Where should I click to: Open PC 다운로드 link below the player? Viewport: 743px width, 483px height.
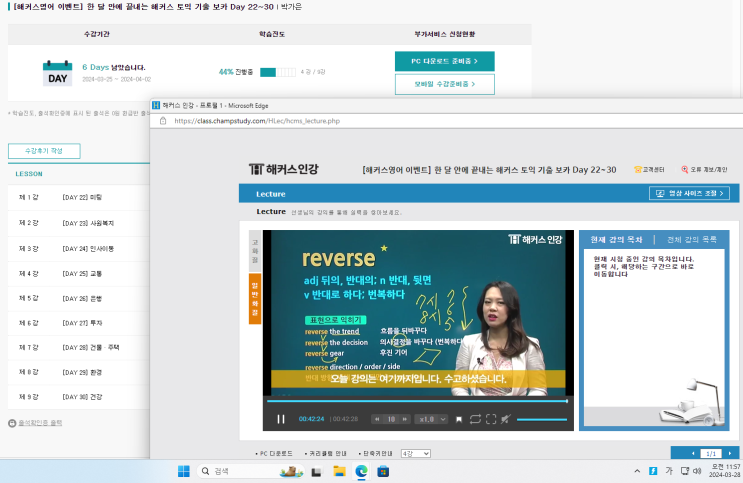coord(274,454)
